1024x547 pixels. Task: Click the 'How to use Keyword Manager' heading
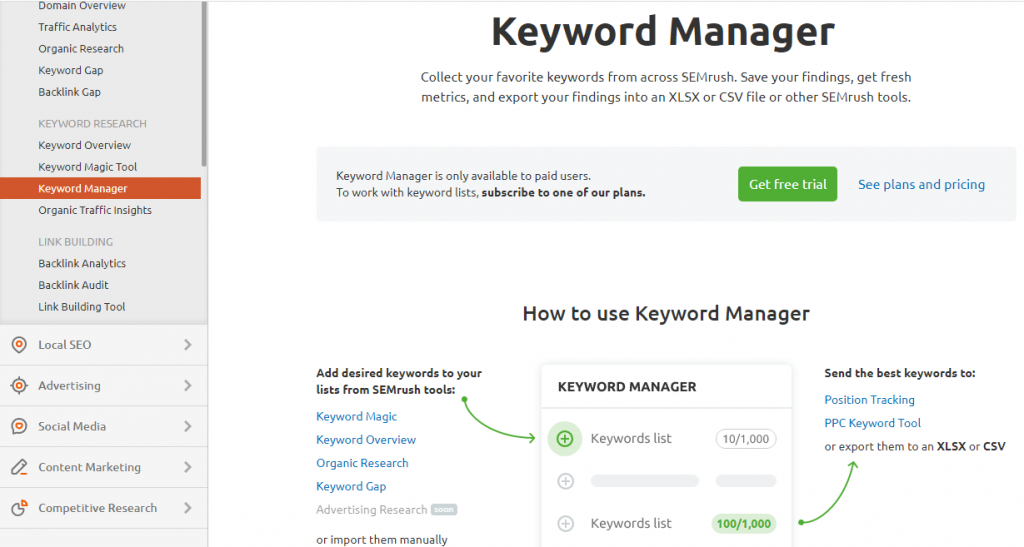pos(666,314)
